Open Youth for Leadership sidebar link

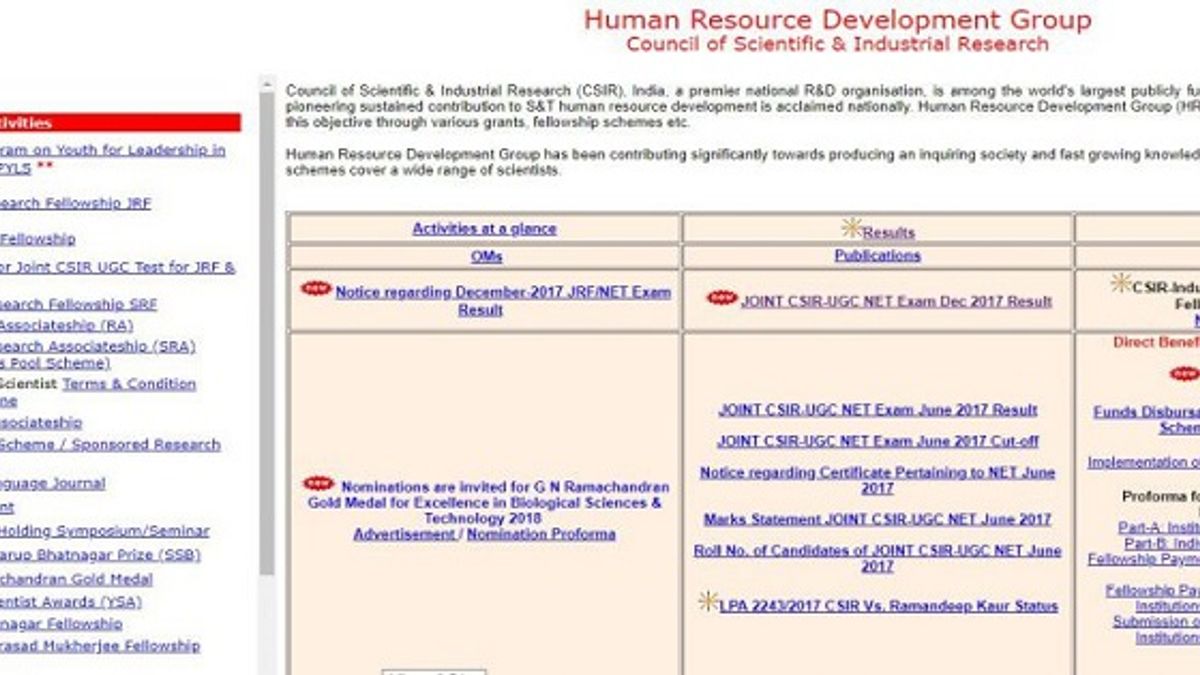tap(112, 159)
